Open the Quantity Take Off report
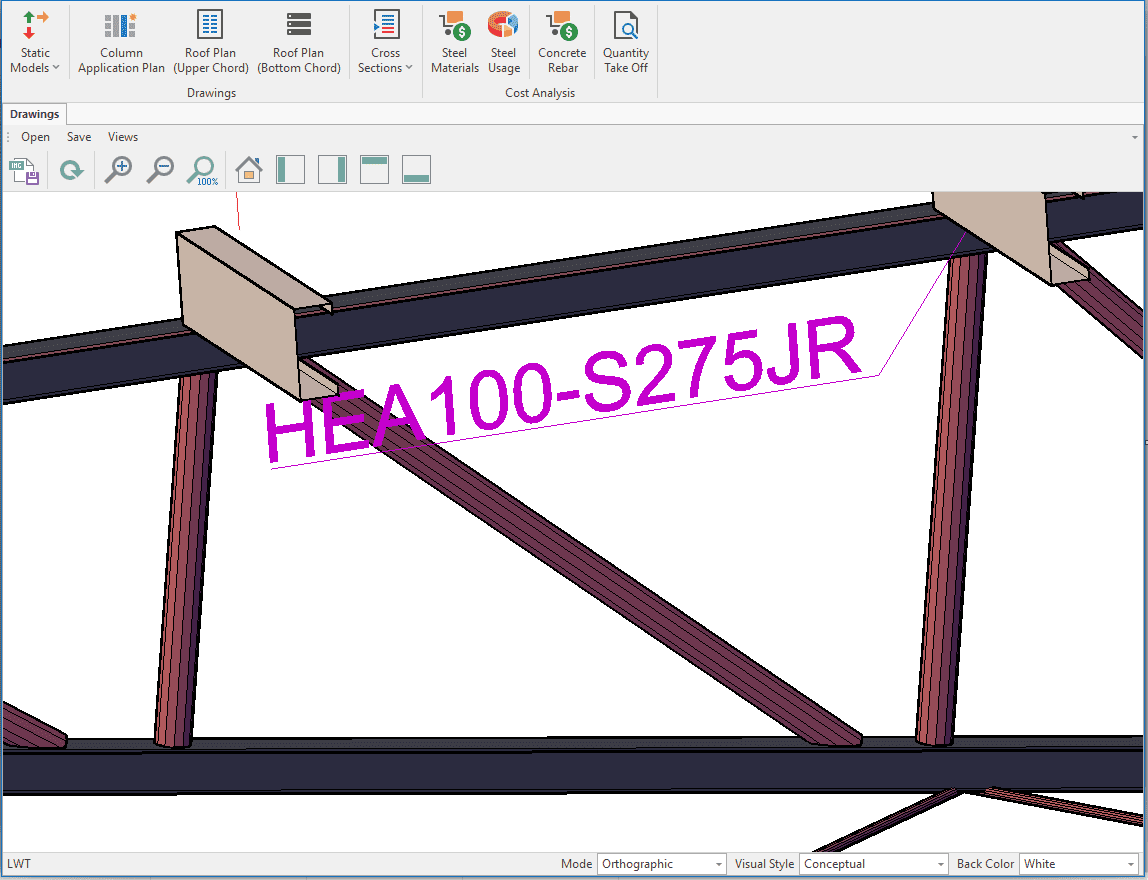The height and width of the screenshot is (880, 1148). [x=626, y=43]
